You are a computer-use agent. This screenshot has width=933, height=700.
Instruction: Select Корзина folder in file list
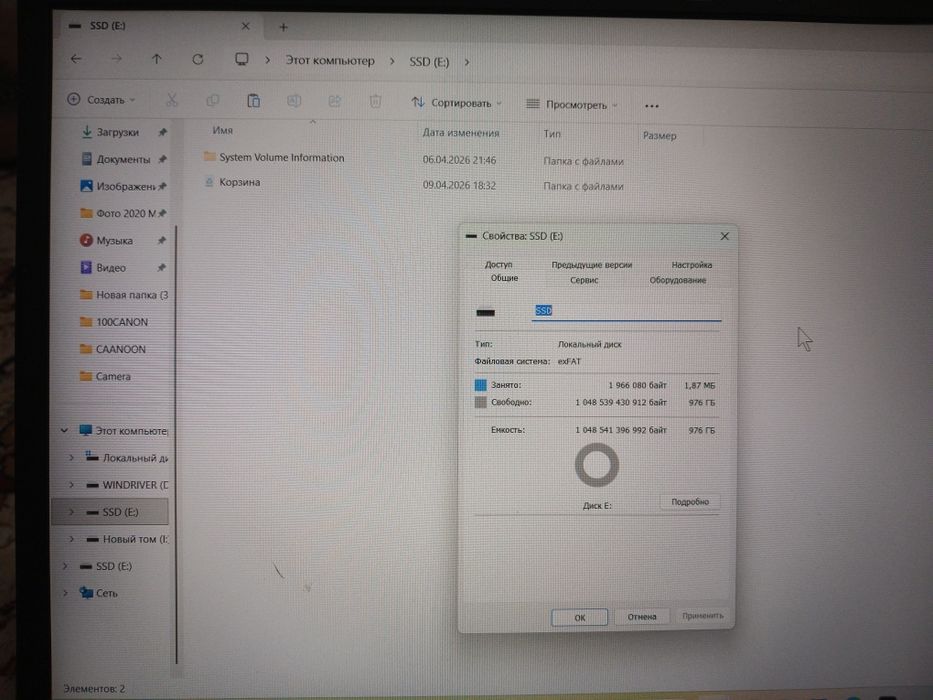(x=239, y=182)
